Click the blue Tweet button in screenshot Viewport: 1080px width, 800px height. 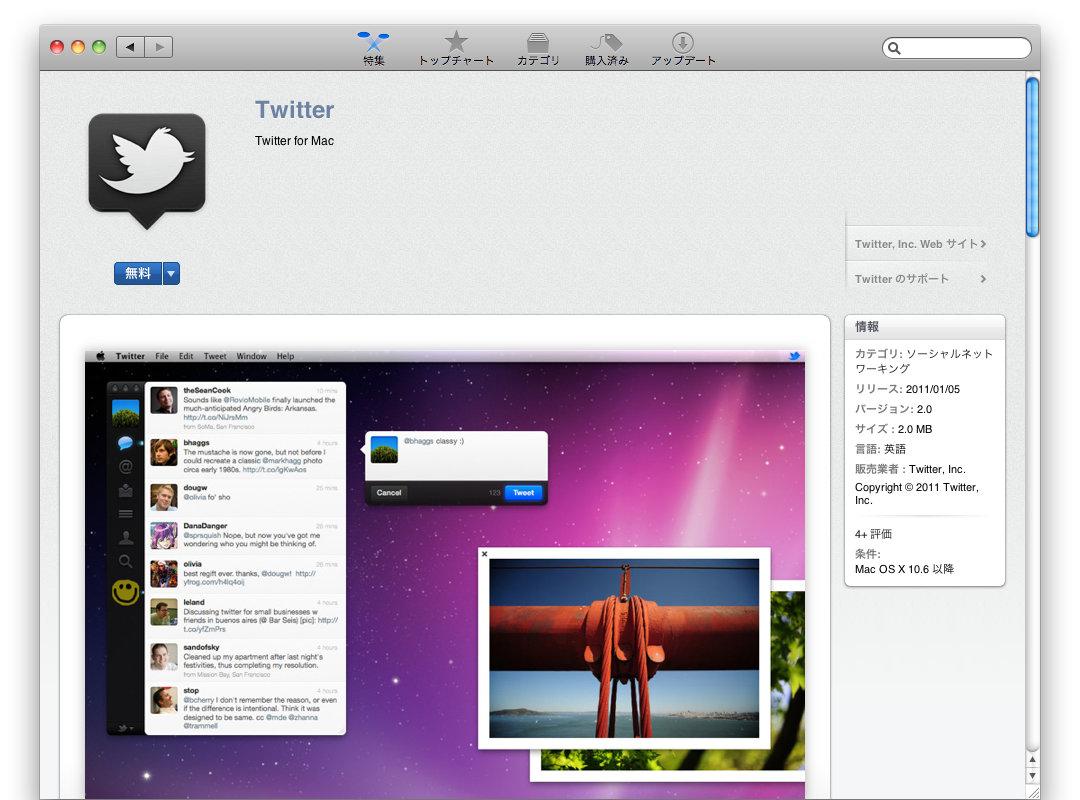coord(523,493)
